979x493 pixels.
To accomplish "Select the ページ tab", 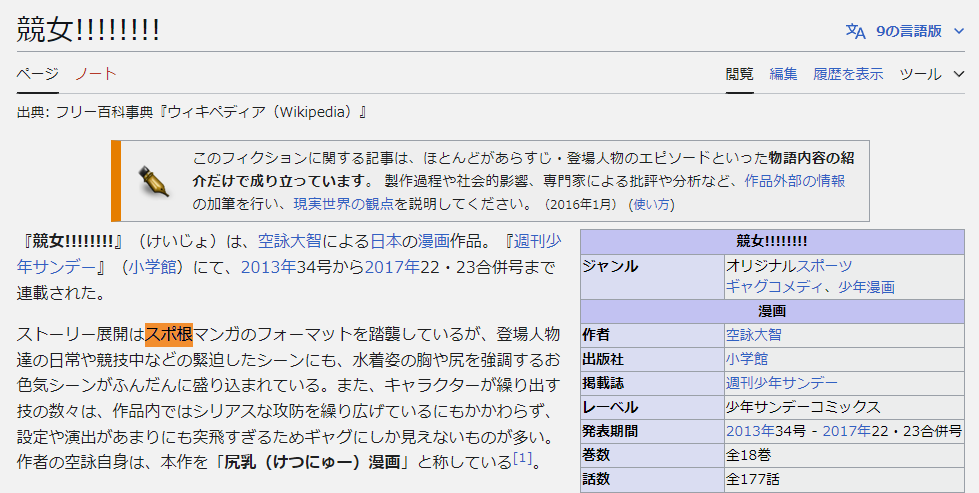I will click(x=38, y=74).
